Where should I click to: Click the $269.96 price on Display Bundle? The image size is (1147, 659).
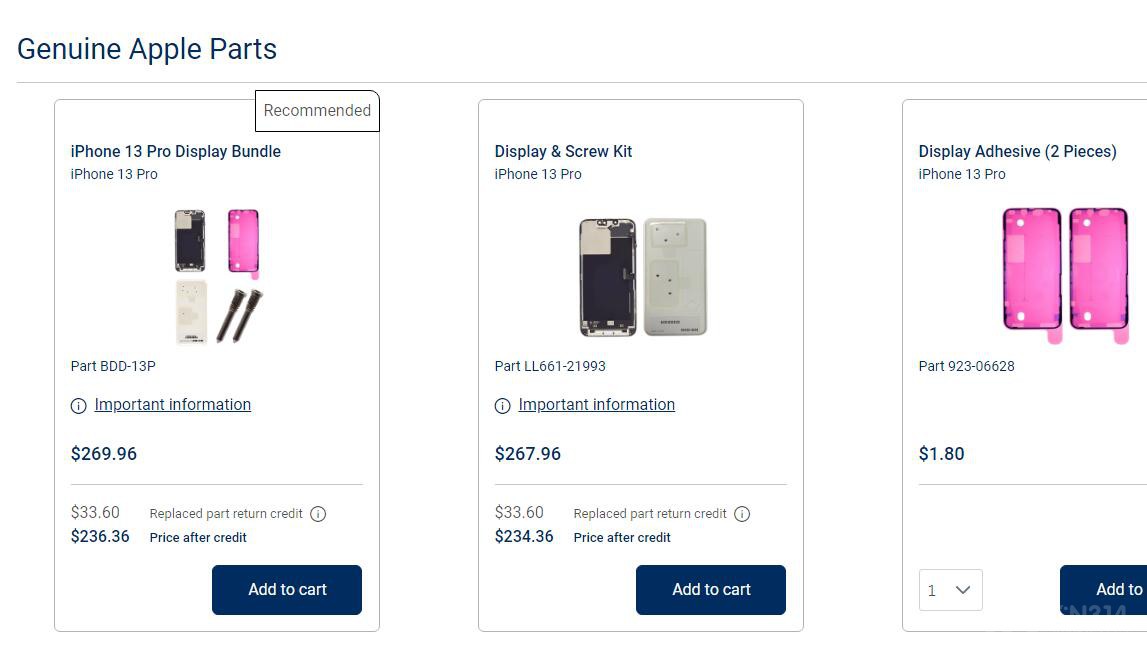pyautogui.click(x=104, y=453)
